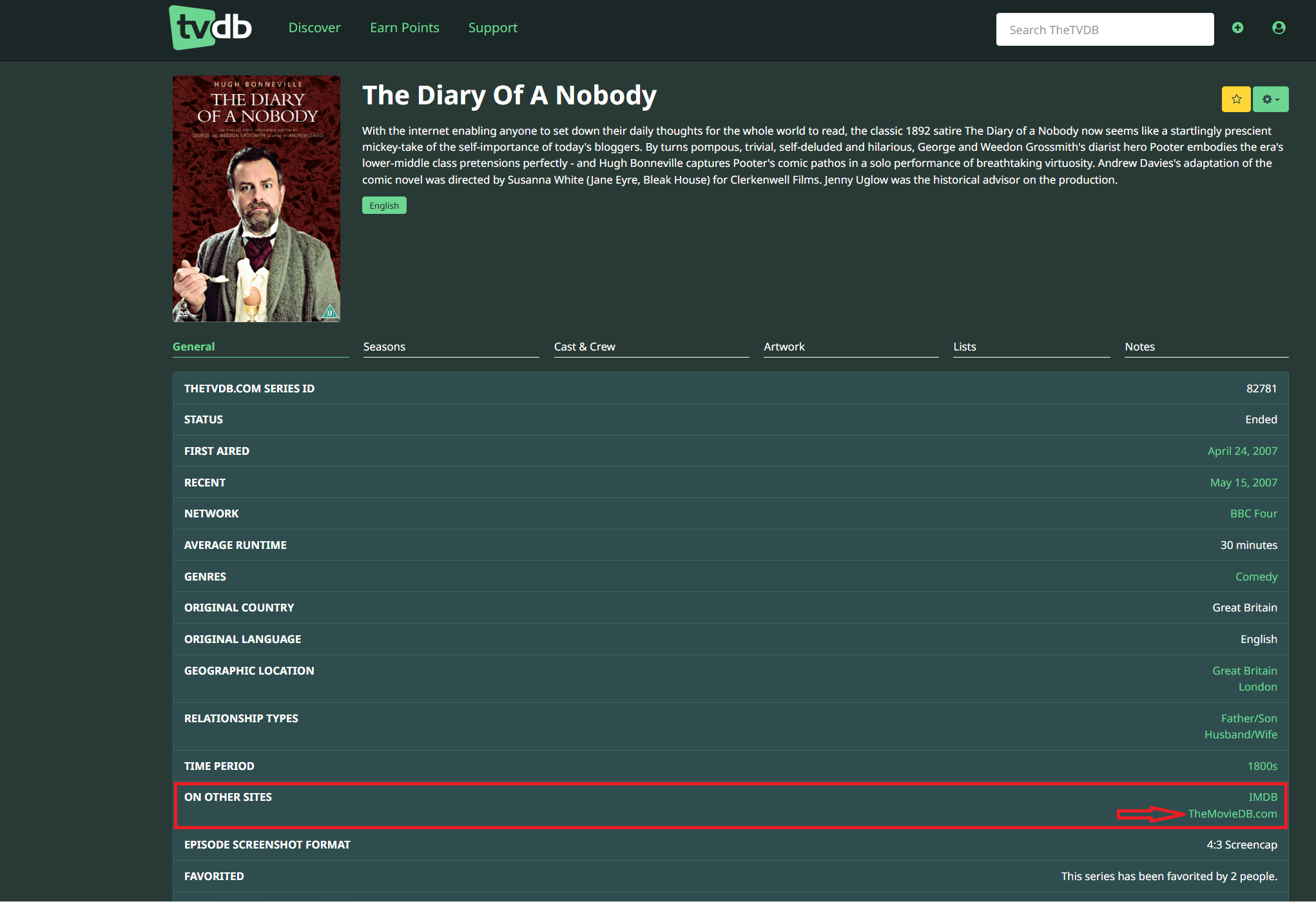Open the Notes tab
The image size is (1316, 902).
point(1139,347)
